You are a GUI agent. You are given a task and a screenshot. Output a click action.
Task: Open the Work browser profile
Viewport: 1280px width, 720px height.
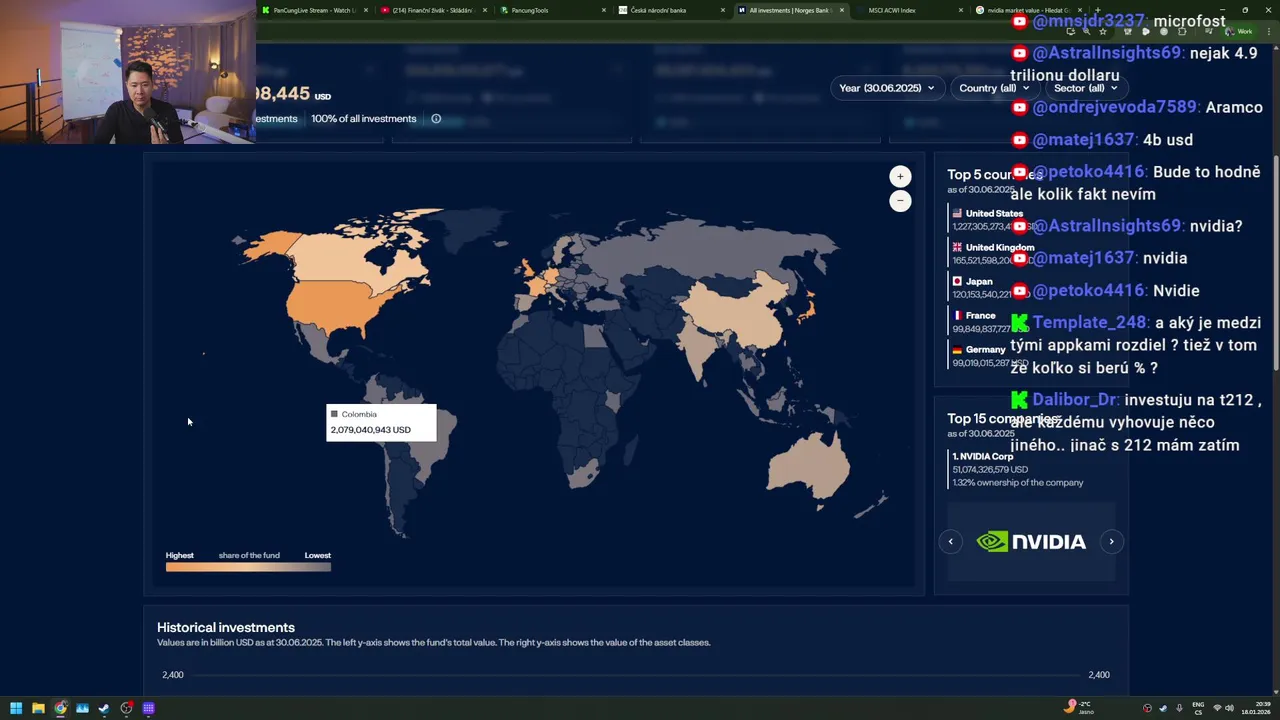tap(1239, 32)
